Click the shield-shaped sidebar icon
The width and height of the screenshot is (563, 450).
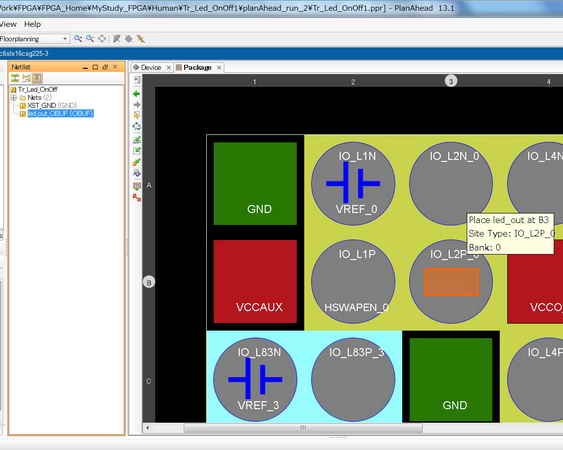[137, 186]
